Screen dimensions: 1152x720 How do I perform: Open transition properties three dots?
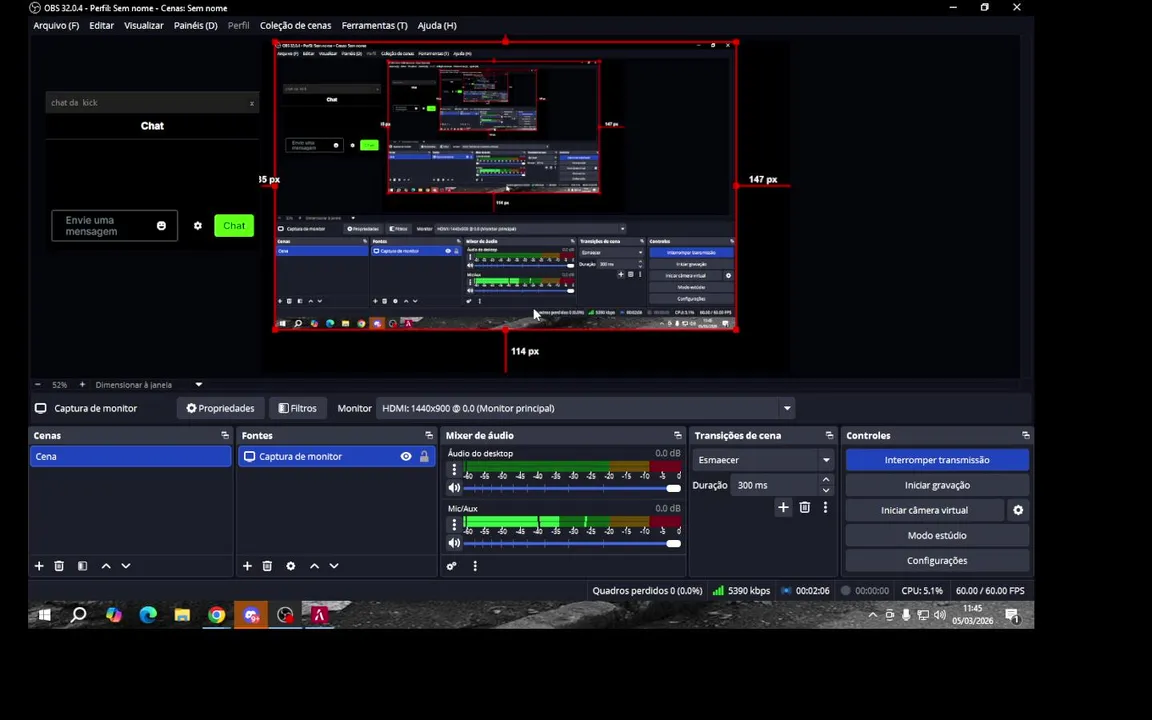825,507
